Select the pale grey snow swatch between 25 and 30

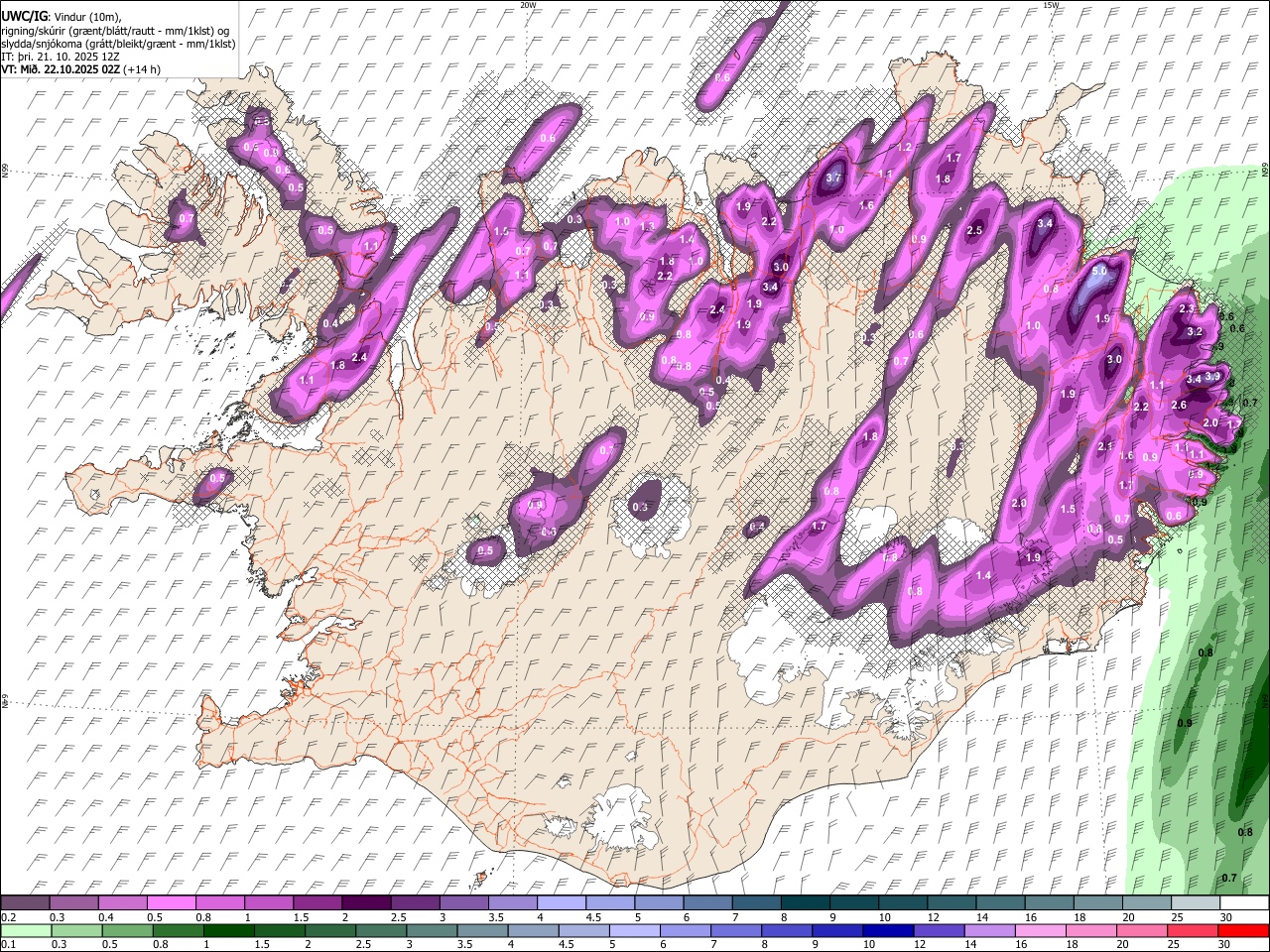(x=1197, y=903)
